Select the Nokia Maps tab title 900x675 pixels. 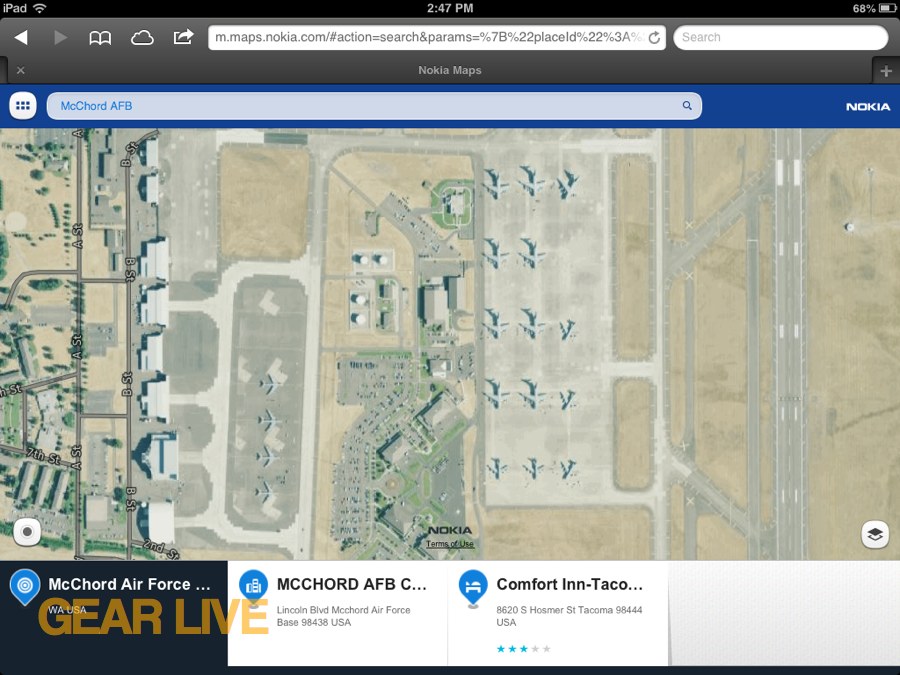[x=449, y=70]
